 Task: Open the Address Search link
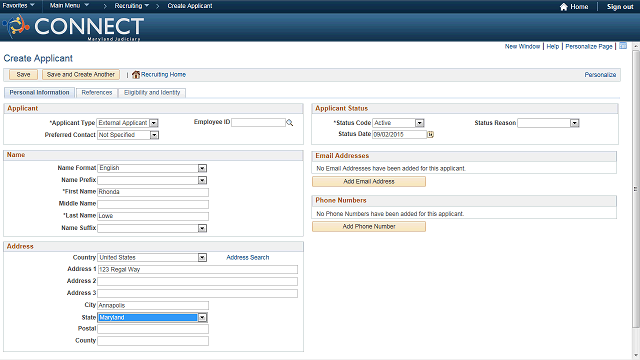(x=248, y=258)
